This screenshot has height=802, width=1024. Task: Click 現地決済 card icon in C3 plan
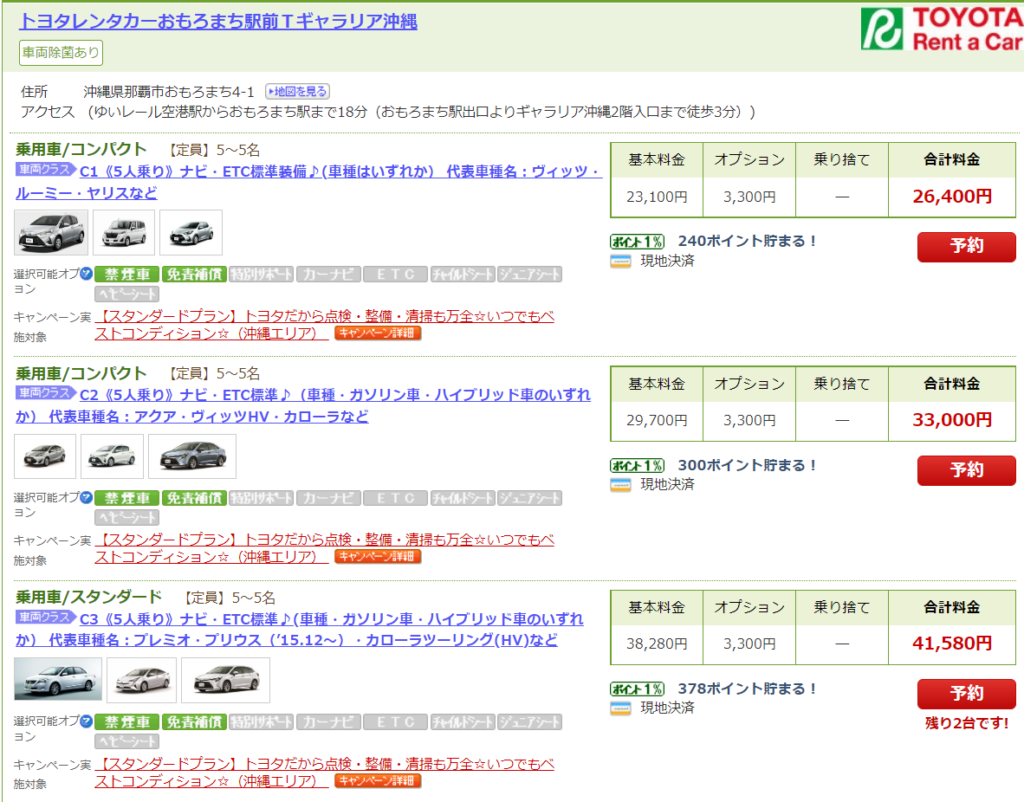pos(620,709)
